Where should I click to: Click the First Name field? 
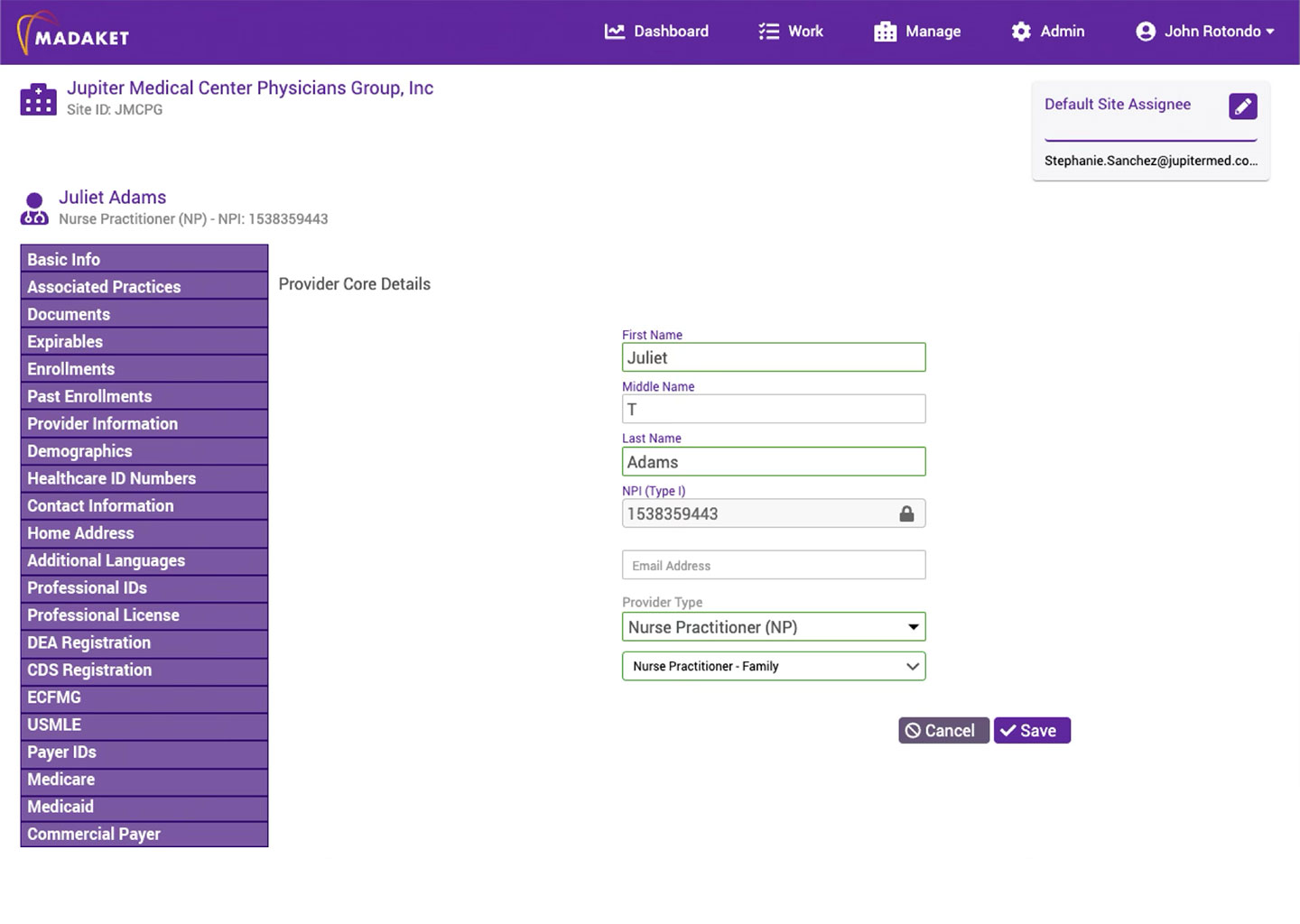click(x=774, y=357)
